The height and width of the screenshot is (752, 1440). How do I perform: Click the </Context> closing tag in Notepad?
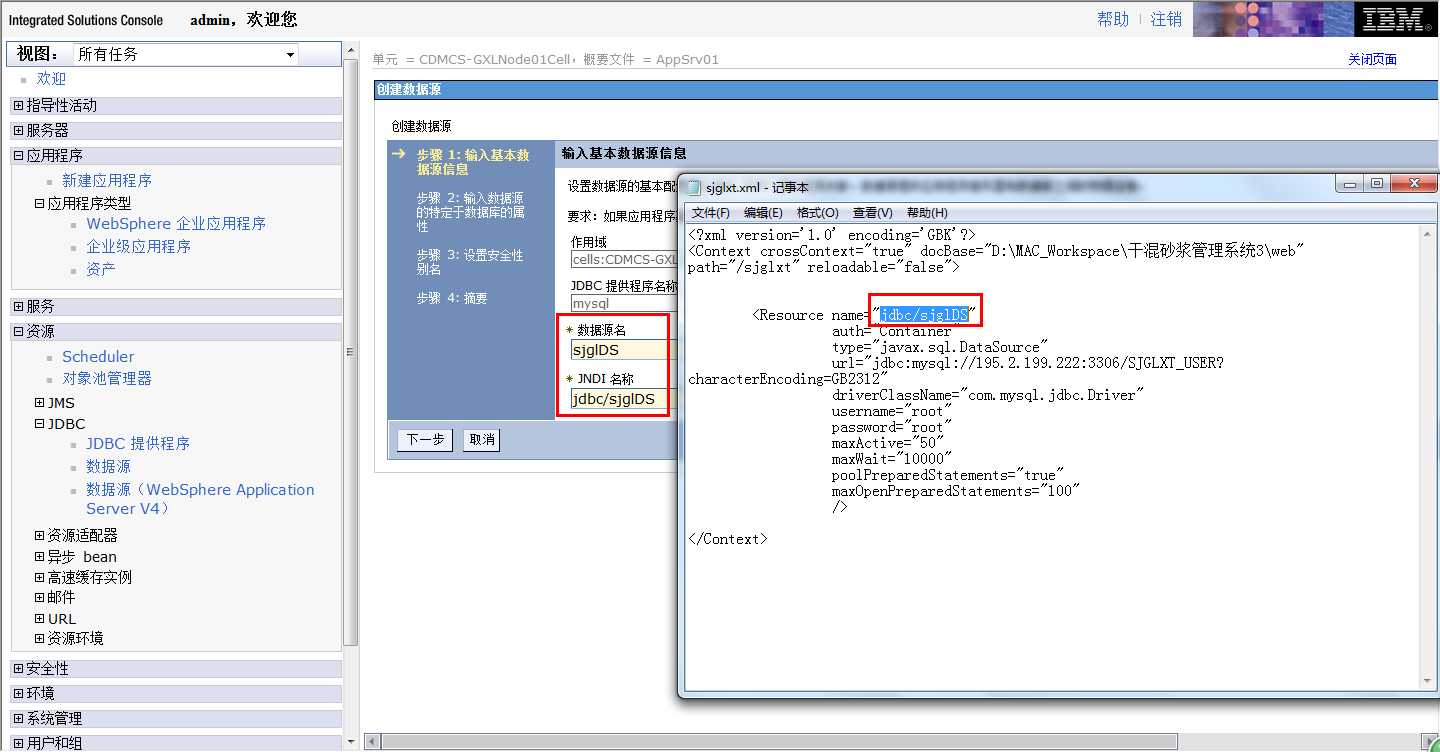pos(728,539)
